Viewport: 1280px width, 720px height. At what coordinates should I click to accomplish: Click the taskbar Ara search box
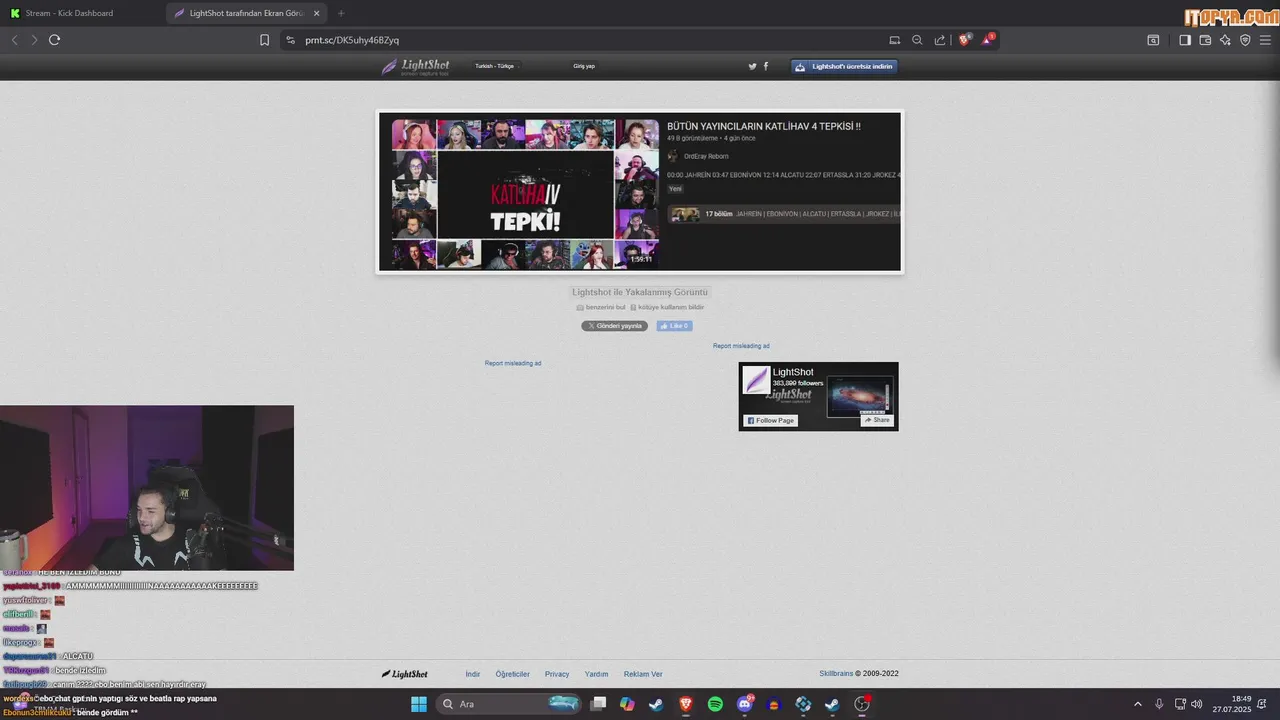point(510,704)
